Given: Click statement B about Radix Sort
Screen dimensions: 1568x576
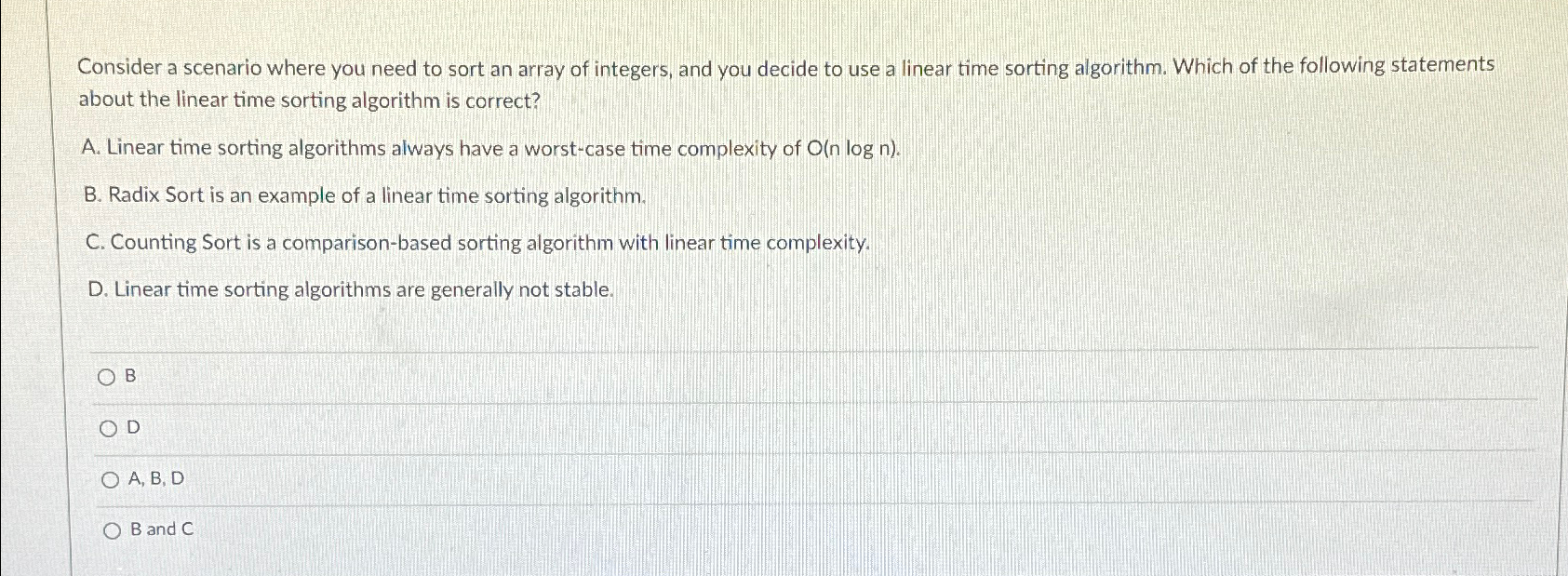Looking at the screenshot, I should (366, 196).
